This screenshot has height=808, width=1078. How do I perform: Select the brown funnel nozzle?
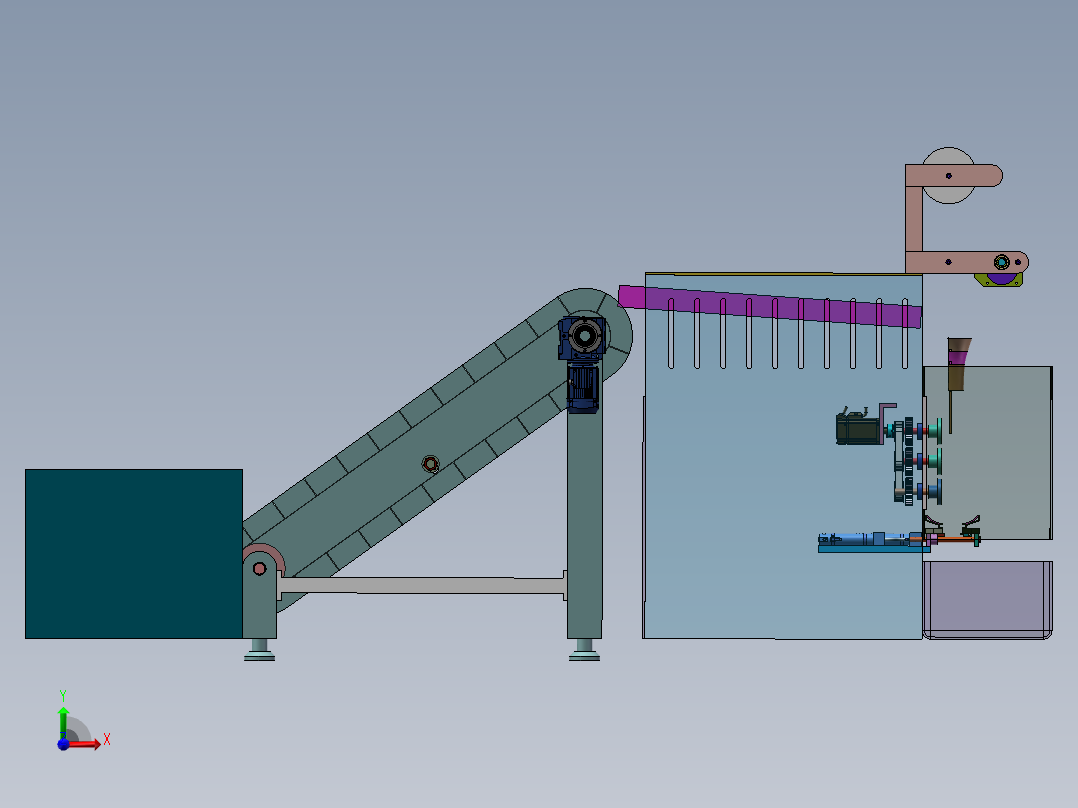click(958, 364)
